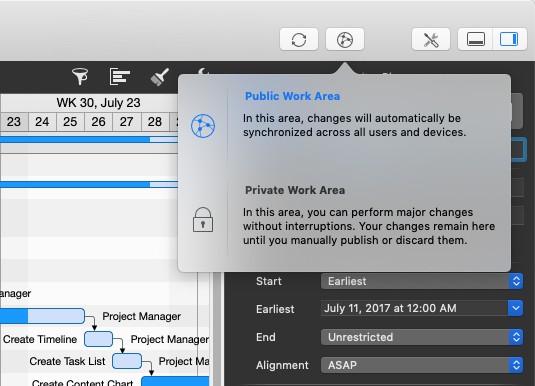
Task: Click the public work area synchronization description
Action: coord(354,125)
